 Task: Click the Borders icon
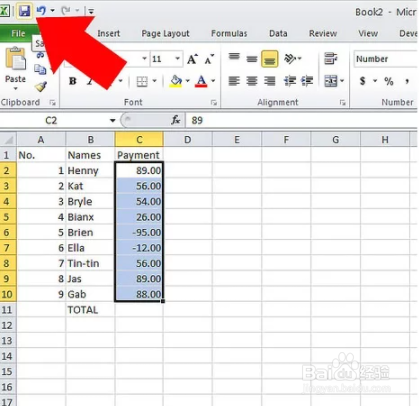pyautogui.click(x=142, y=81)
